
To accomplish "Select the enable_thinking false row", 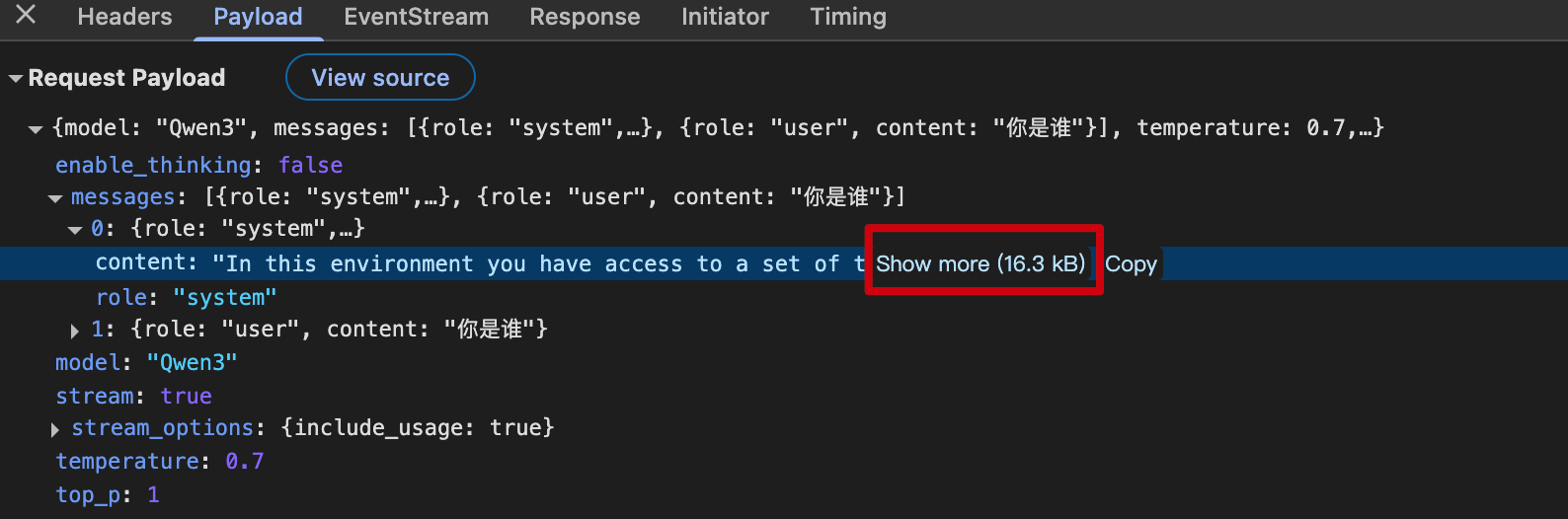I will (198, 165).
